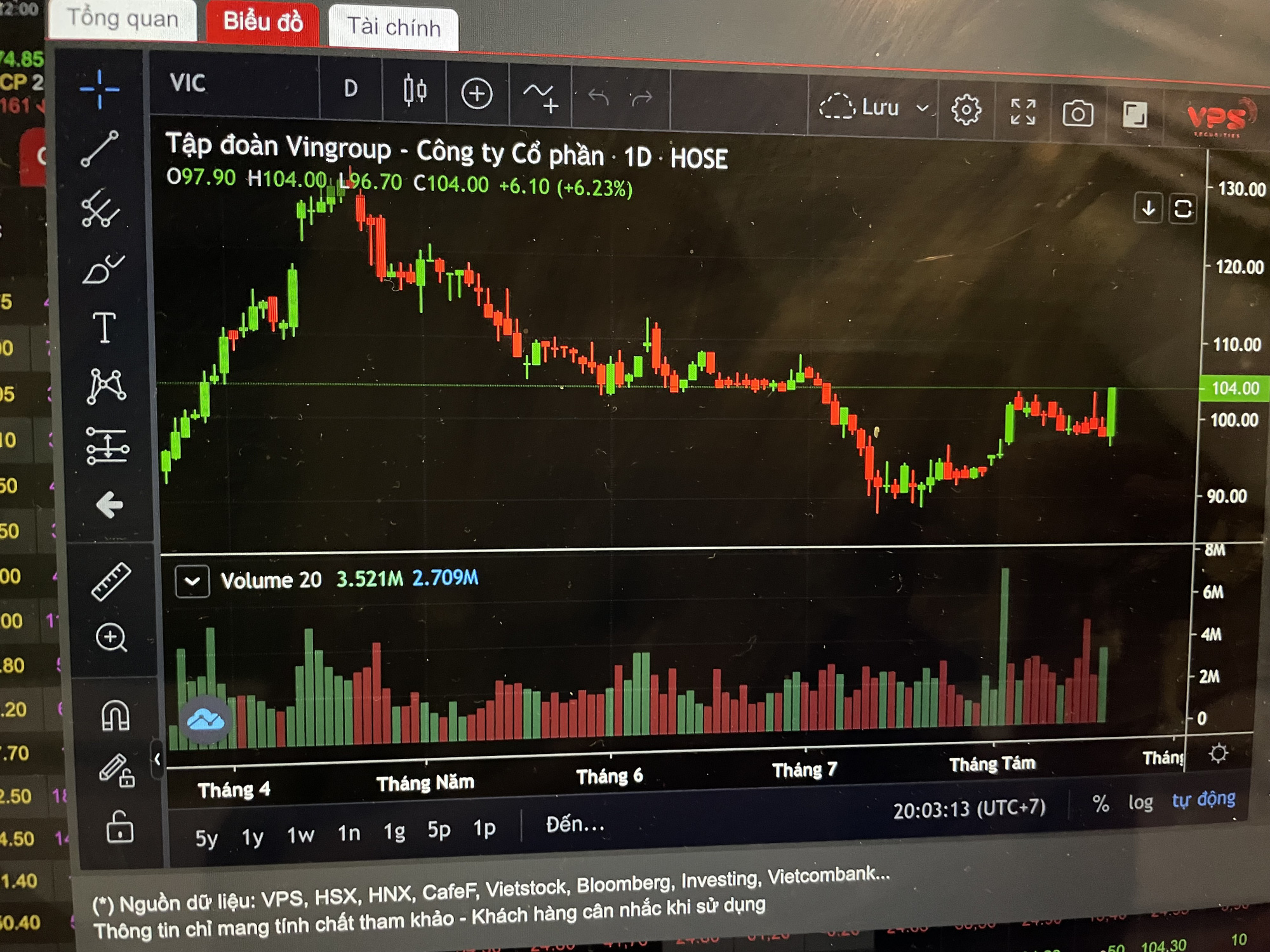Open the pitchfork drawing tools
The height and width of the screenshot is (952, 1270).
click(x=100, y=209)
